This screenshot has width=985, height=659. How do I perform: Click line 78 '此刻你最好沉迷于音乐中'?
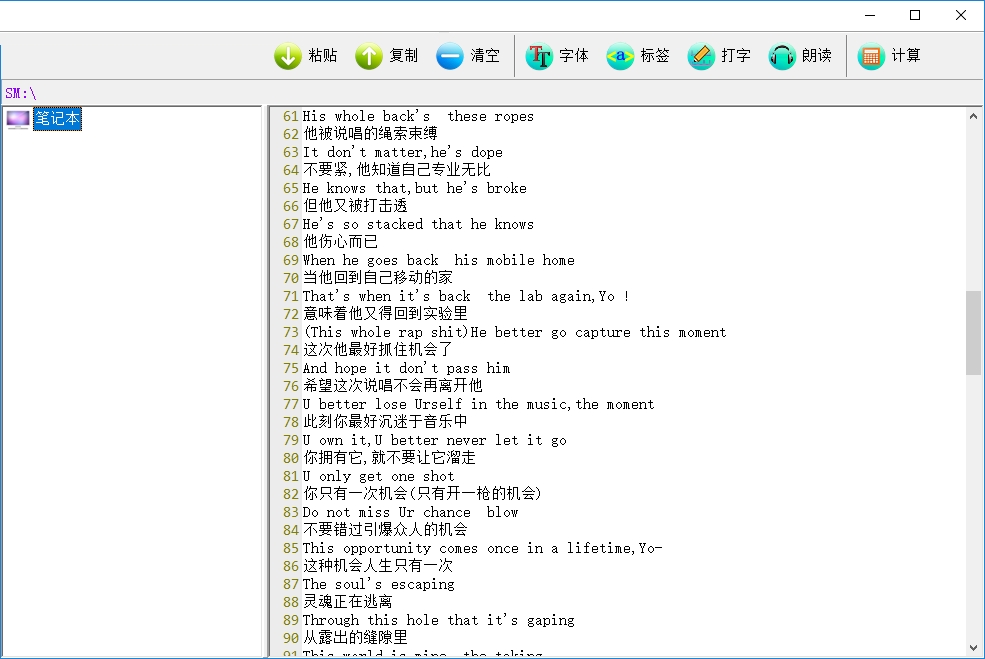(385, 422)
